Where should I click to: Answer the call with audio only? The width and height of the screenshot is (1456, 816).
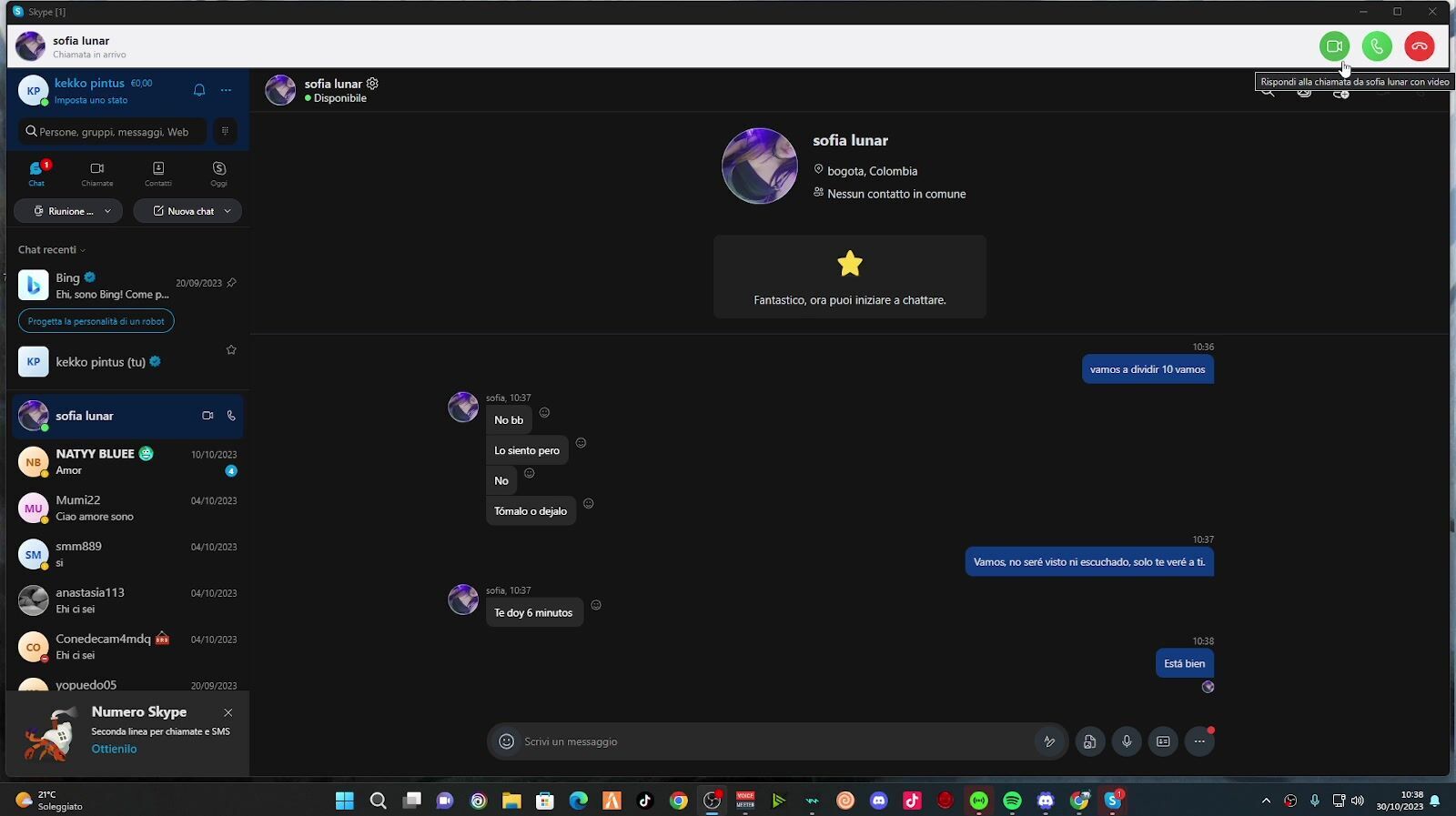click(x=1376, y=46)
